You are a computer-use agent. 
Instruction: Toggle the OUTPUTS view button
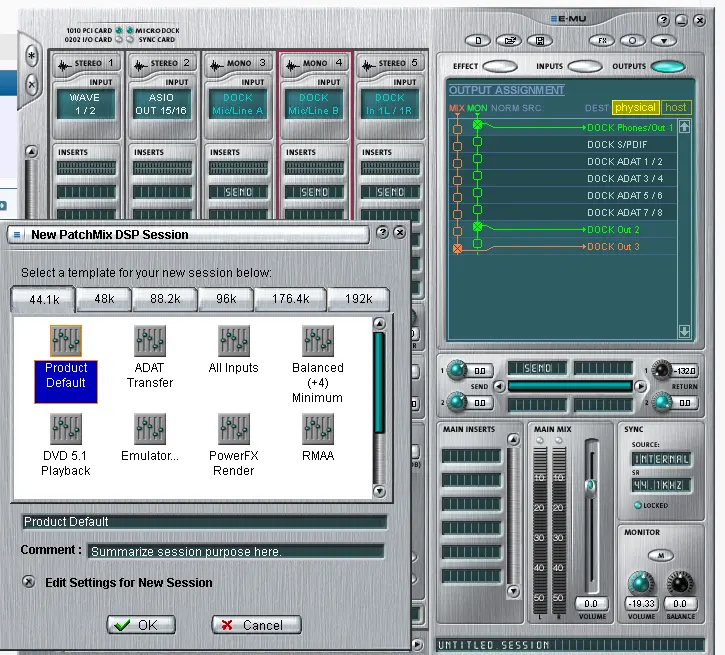tap(668, 67)
